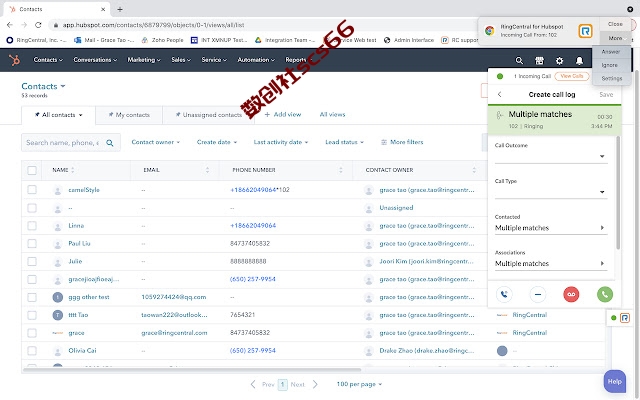This screenshot has height=400, width=640.
Task: Check the ggg other test checkbox
Action: point(32,297)
